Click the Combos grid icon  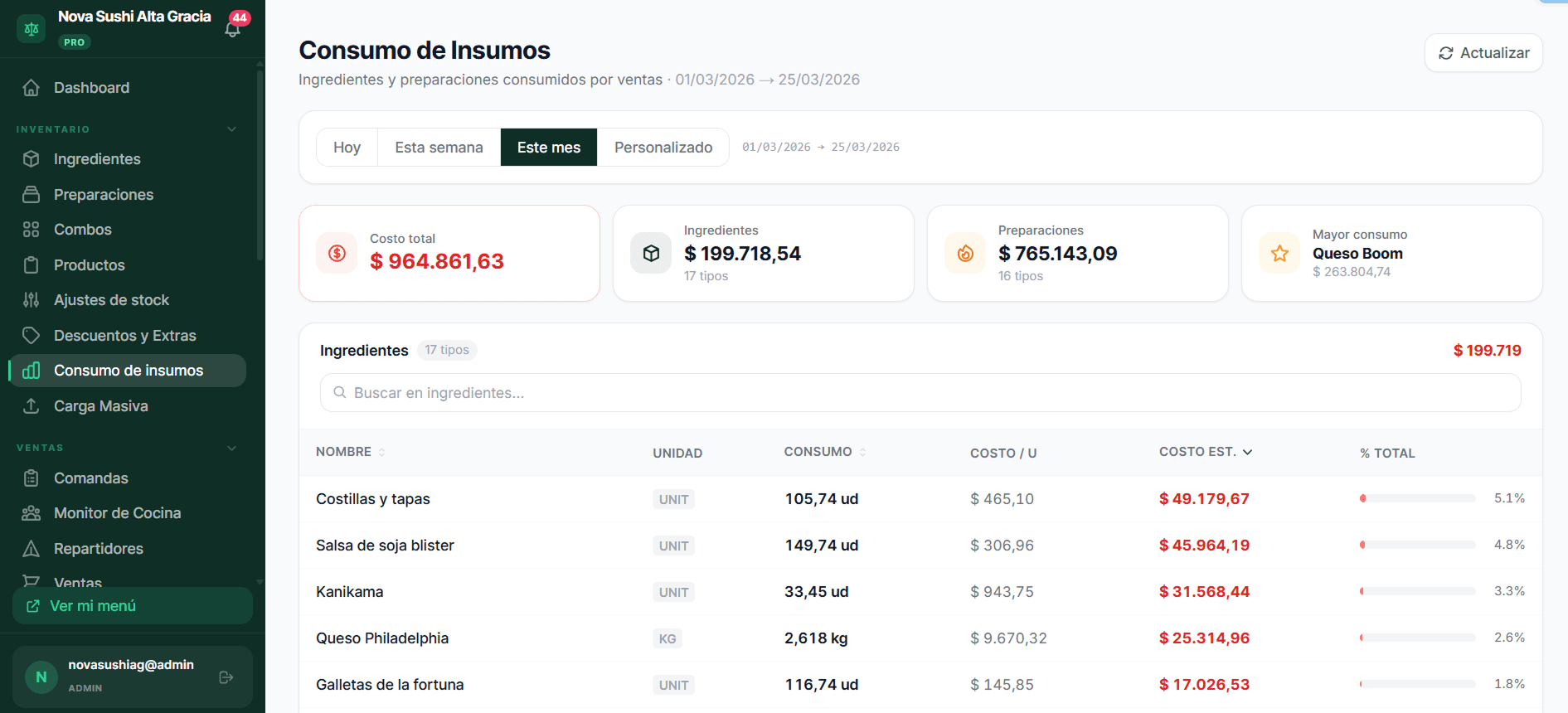[32, 230]
